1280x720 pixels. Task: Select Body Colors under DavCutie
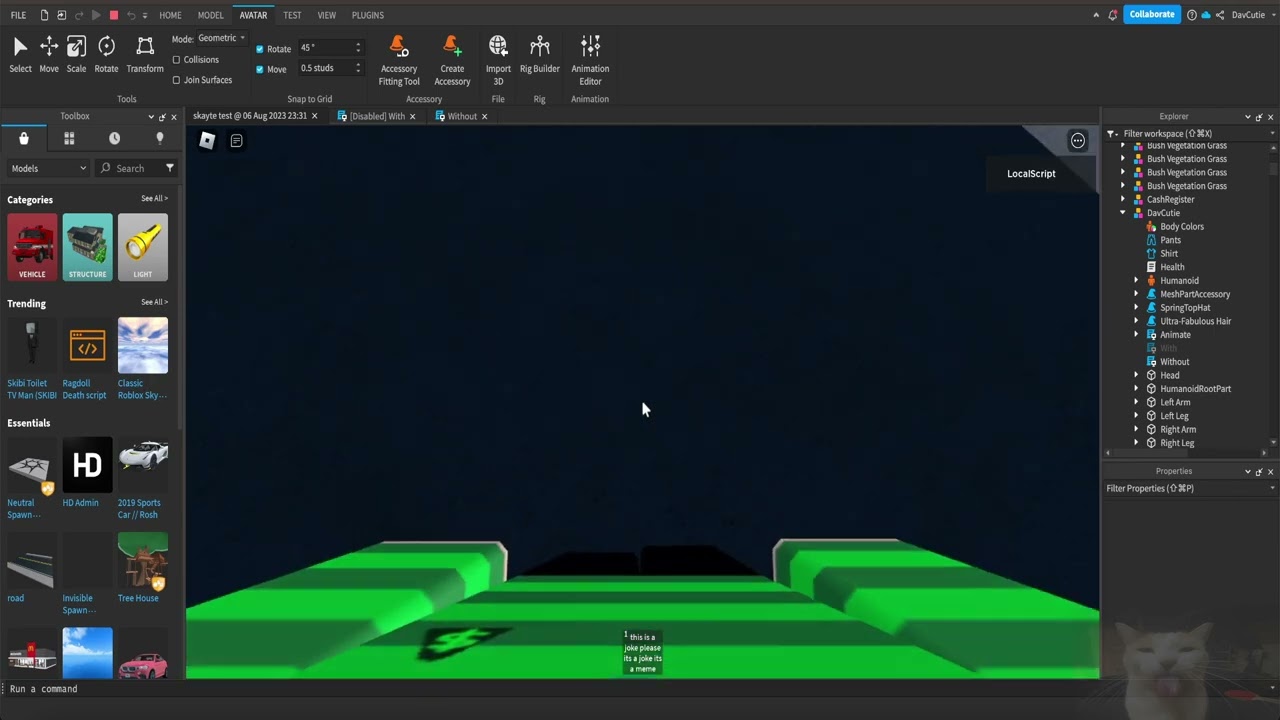[x=1182, y=226]
